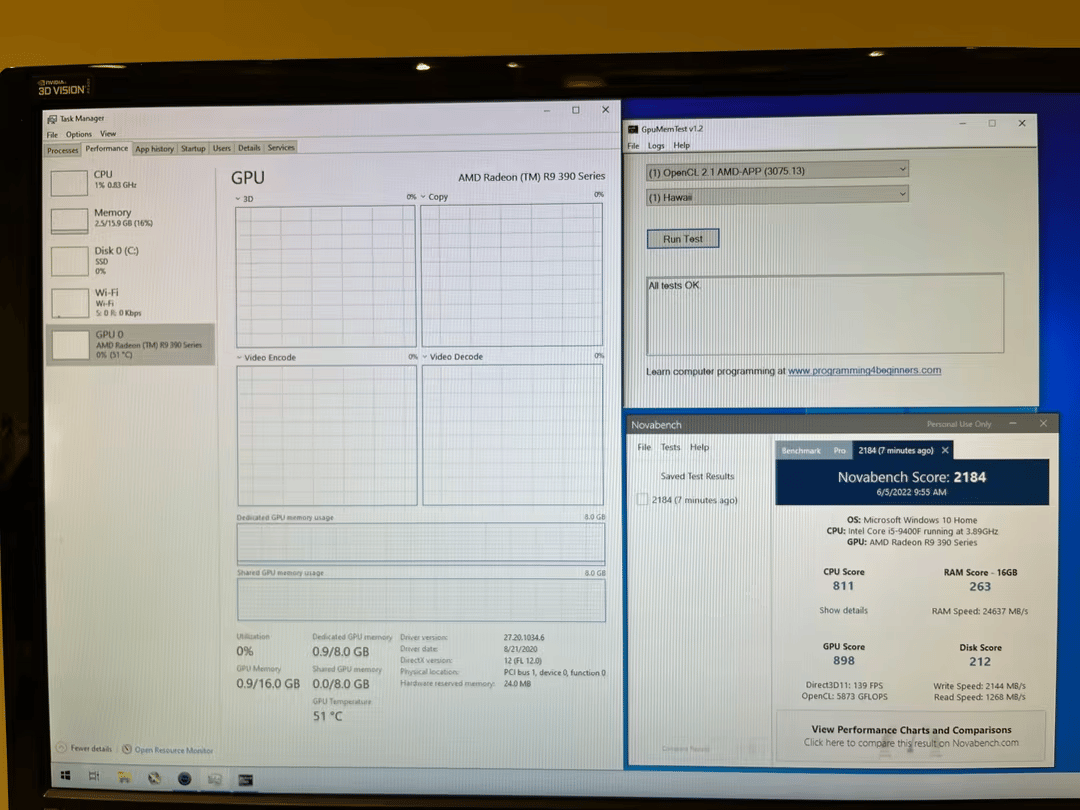
Task: Click Show details under CPU Score
Action: (x=843, y=610)
